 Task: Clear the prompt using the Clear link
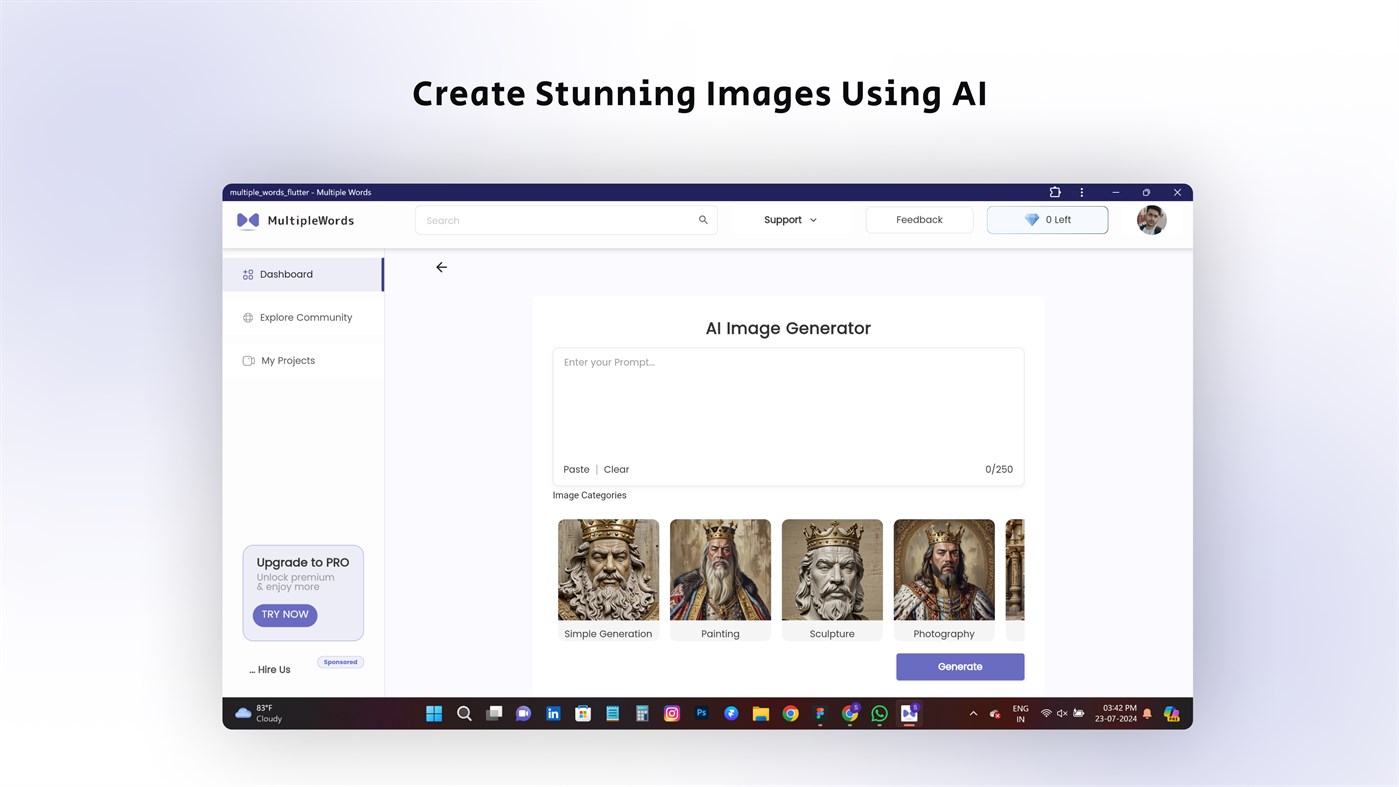616,469
